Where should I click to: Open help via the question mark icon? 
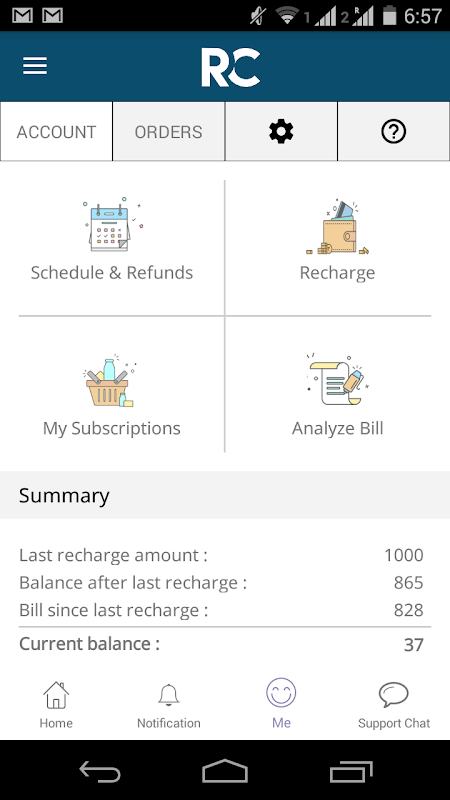pyautogui.click(x=393, y=132)
